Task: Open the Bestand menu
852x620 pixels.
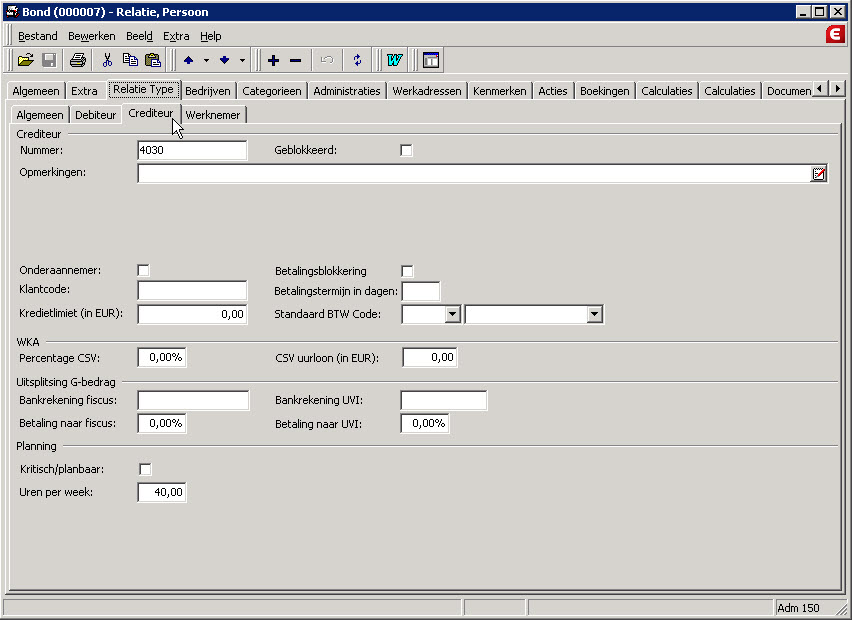Action: coord(37,36)
